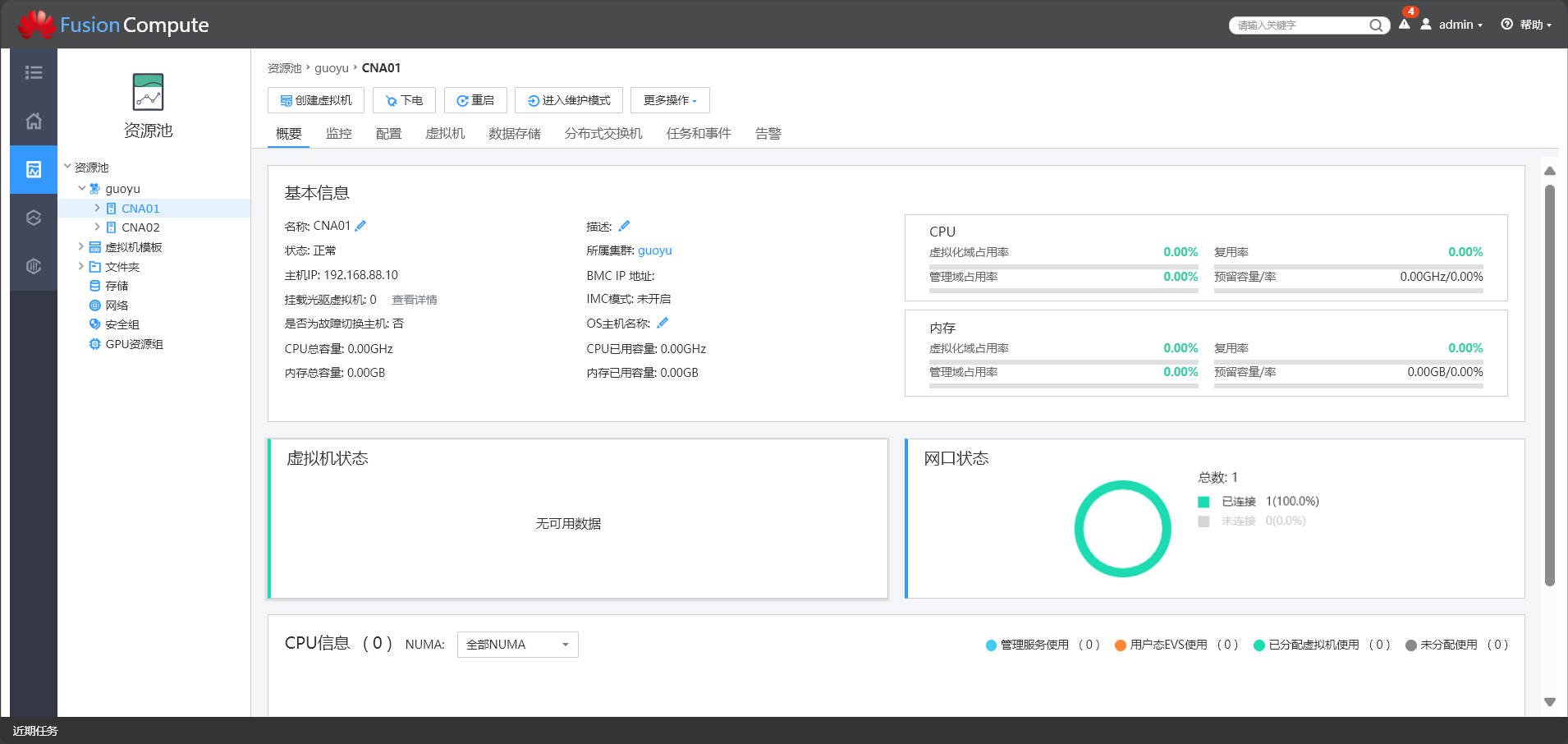Viewport: 1568px width, 744px height.
Task: Open the 近期任务 bottom panel
Action: [35, 731]
